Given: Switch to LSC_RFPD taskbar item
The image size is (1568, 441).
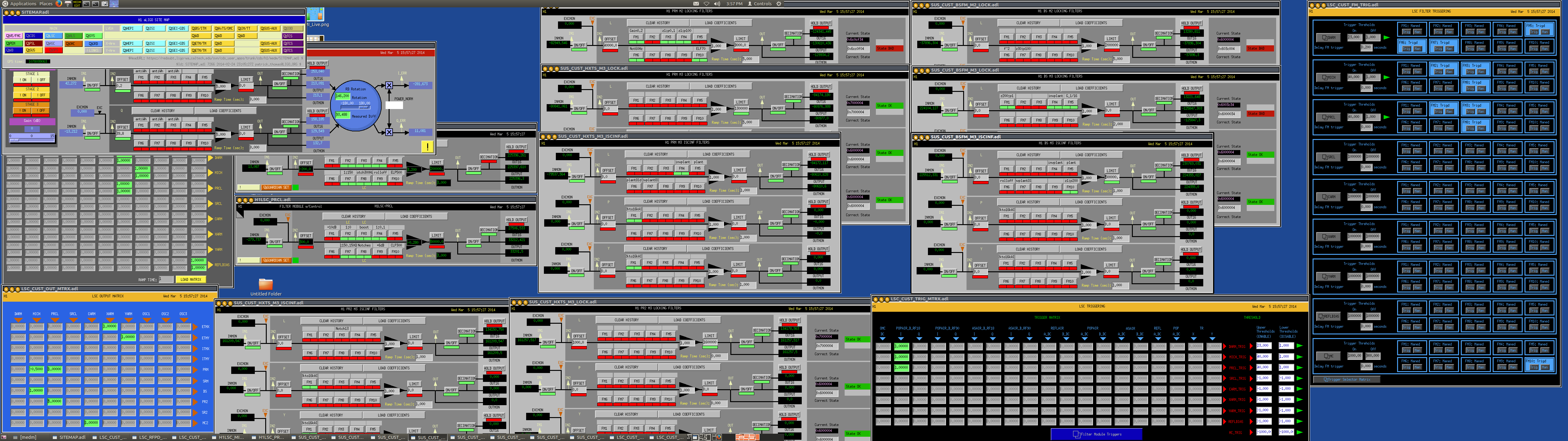Looking at the screenshot, I should (x=150, y=438).
